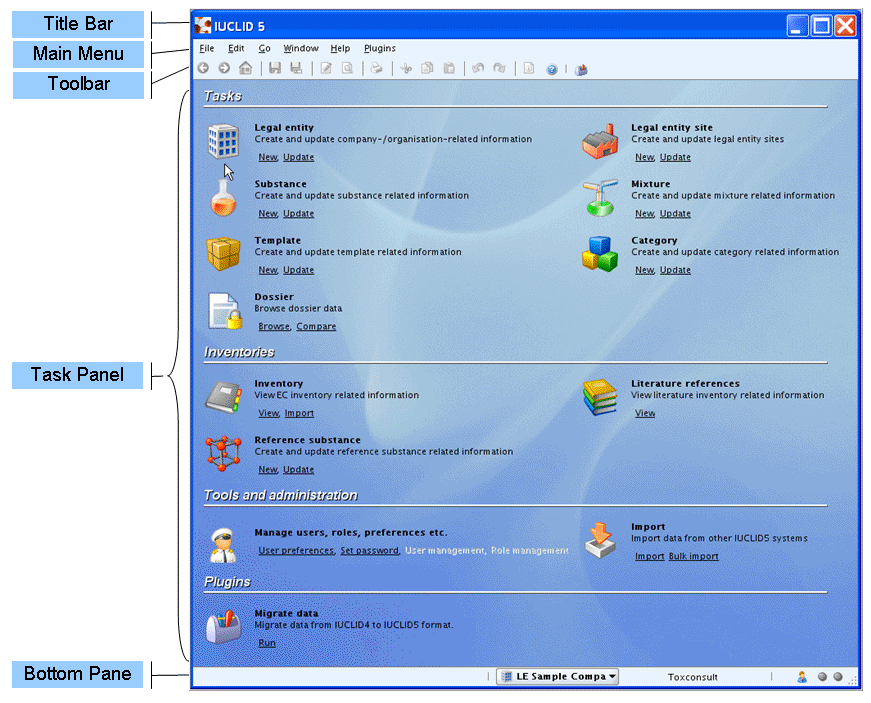The height and width of the screenshot is (703, 871).
Task: Go back using the toolbar Back arrow
Action: (x=203, y=68)
